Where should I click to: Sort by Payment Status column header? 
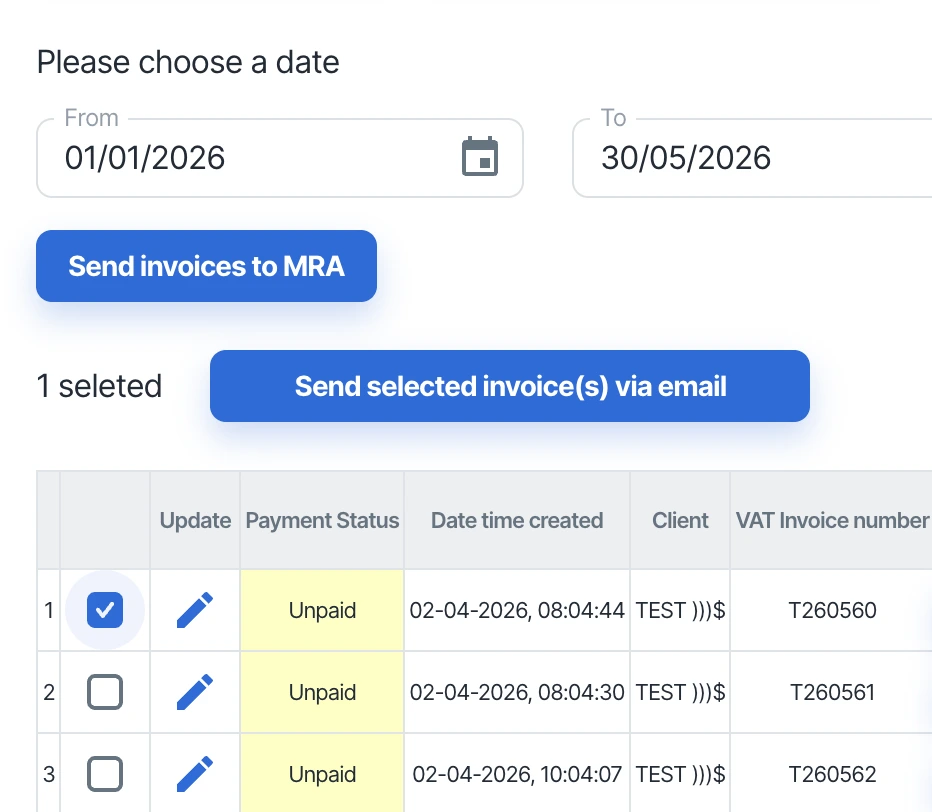click(322, 520)
